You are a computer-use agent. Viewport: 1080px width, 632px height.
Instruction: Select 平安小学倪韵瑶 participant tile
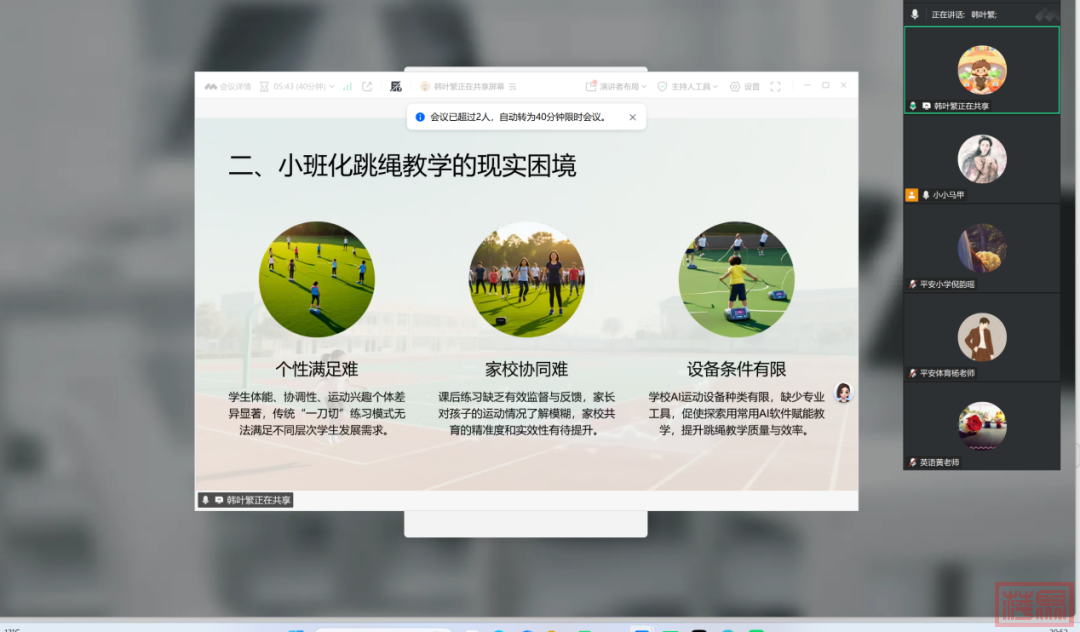[x=981, y=248]
